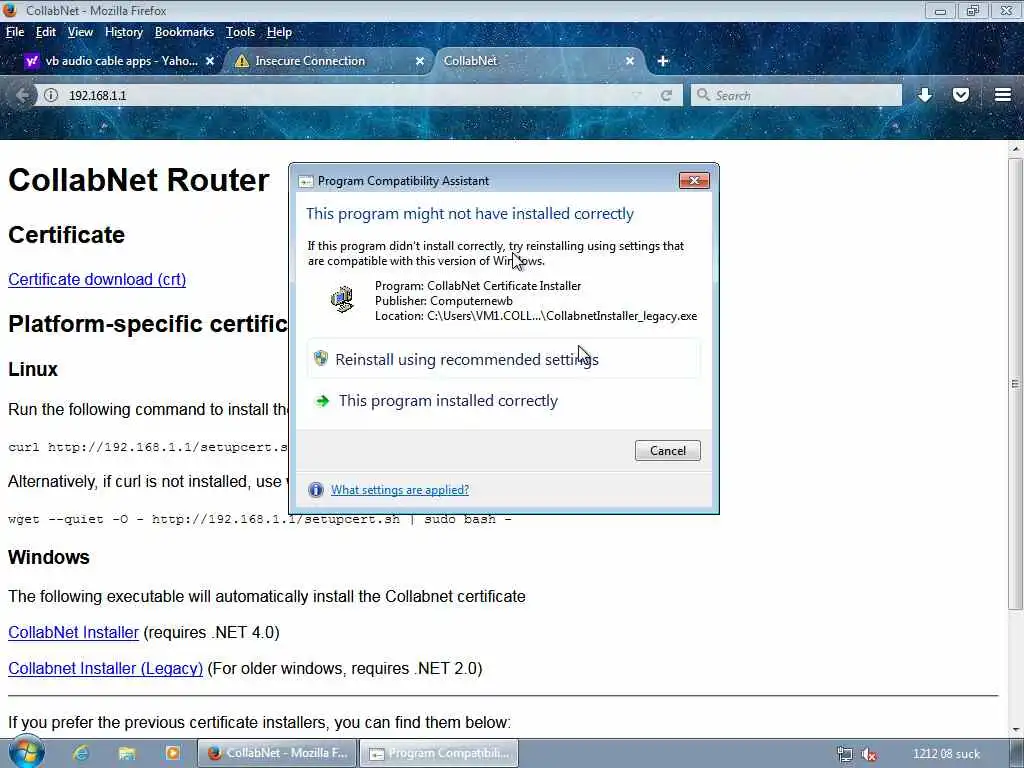
Task: Click the taskbar clock
Action: click(946, 754)
